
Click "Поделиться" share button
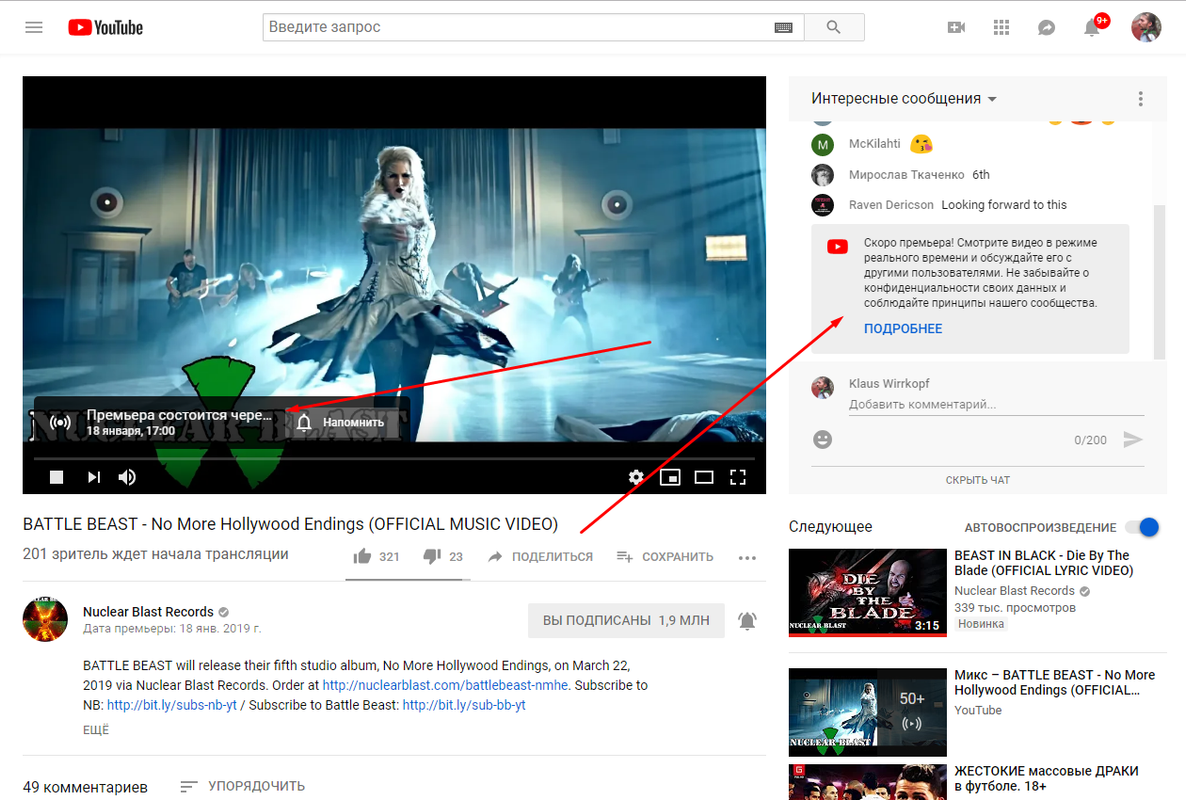[541, 557]
